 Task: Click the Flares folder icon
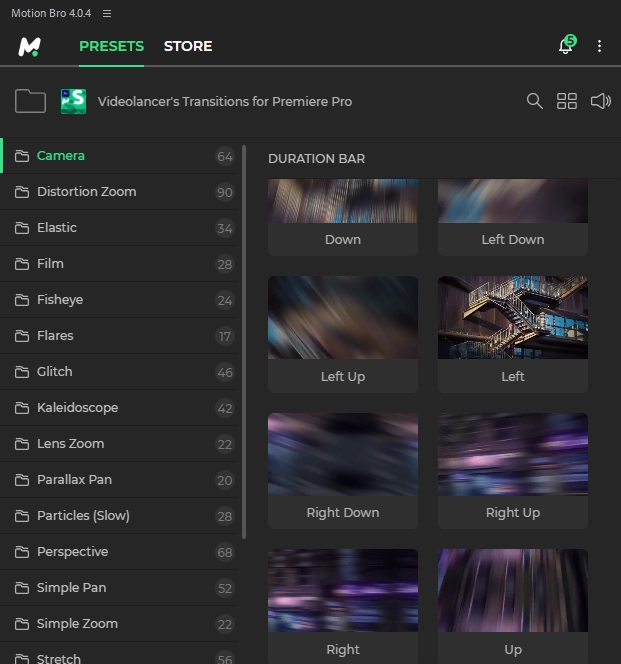click(x=22, y=336)
